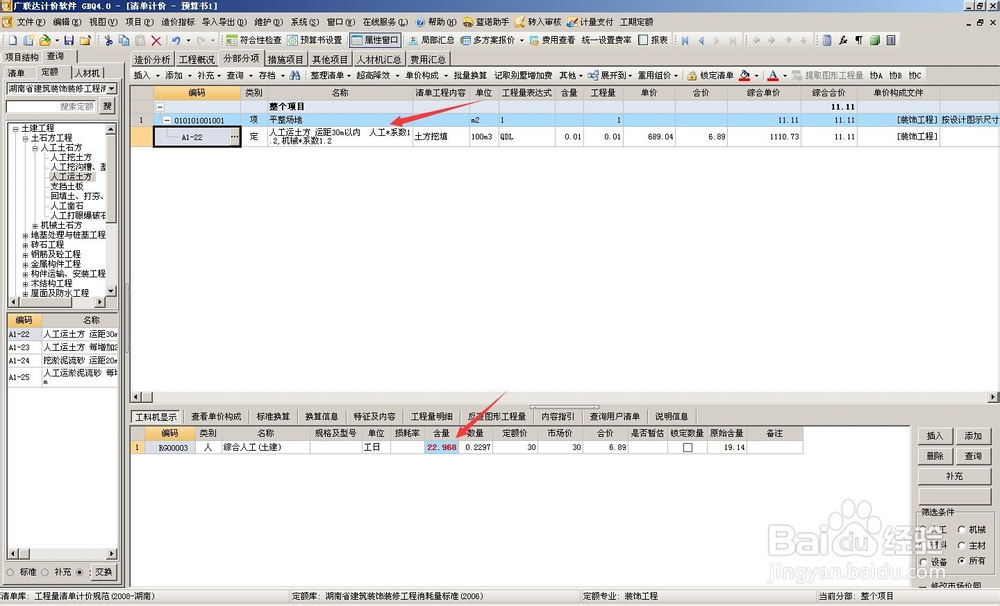Click the New file icon

[x=13, y=40]
